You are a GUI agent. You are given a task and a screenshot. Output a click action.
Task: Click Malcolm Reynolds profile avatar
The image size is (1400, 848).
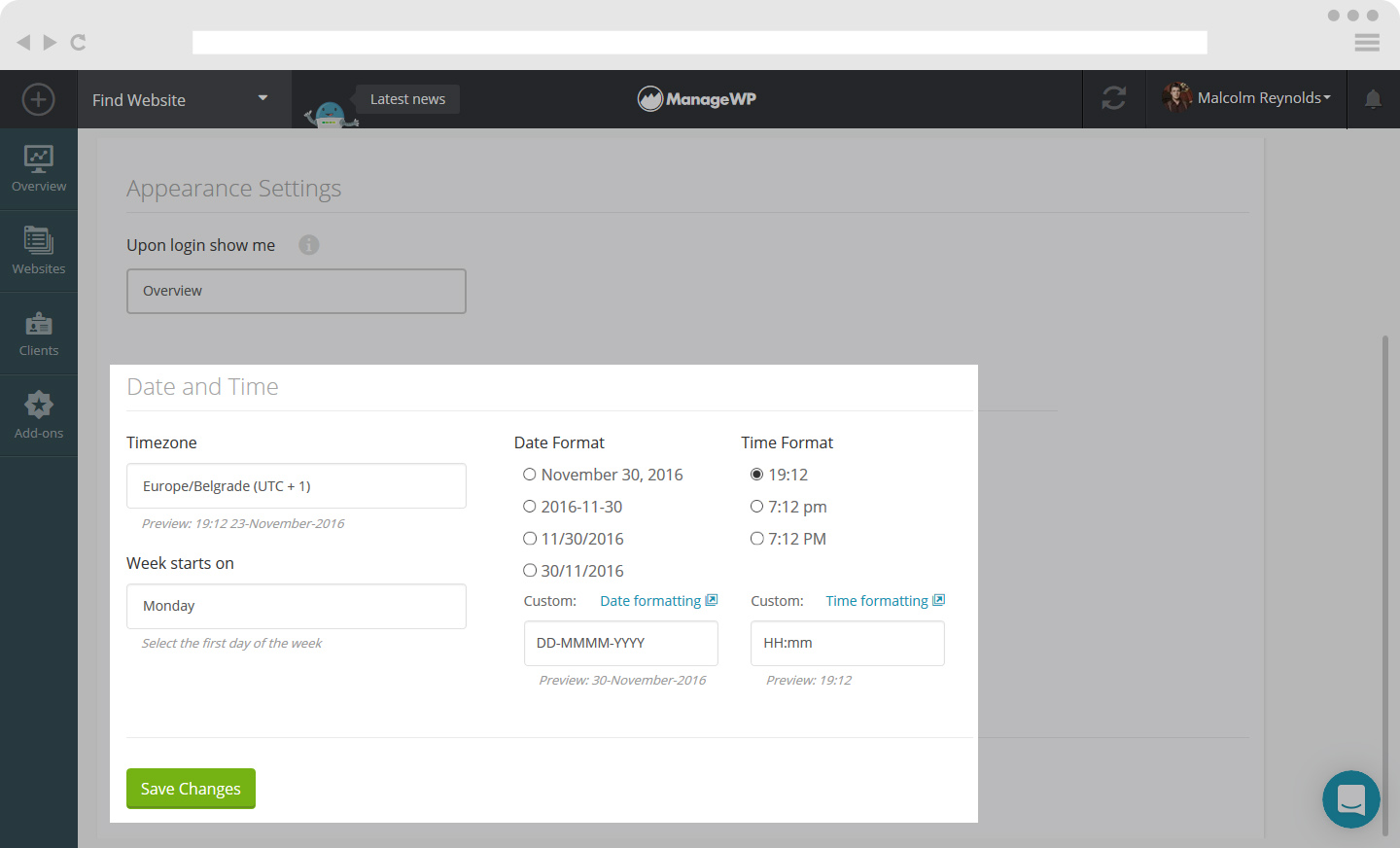click(x=1176, y=97)
